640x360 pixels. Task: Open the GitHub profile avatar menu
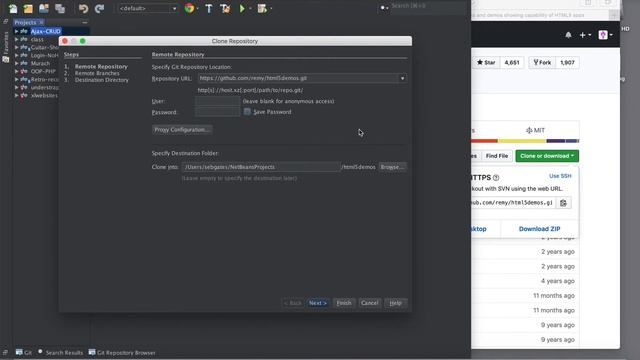[x=605, y=35]
